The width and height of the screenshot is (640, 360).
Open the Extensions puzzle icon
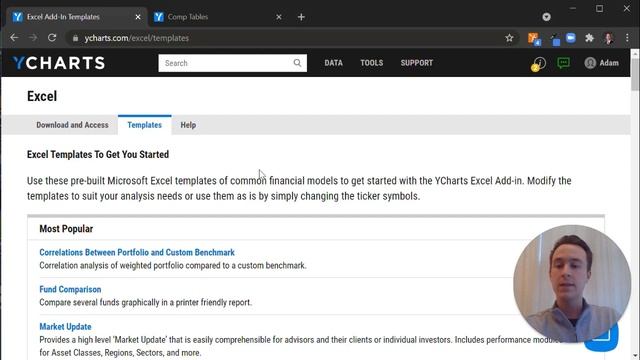[x=589, y=38]
